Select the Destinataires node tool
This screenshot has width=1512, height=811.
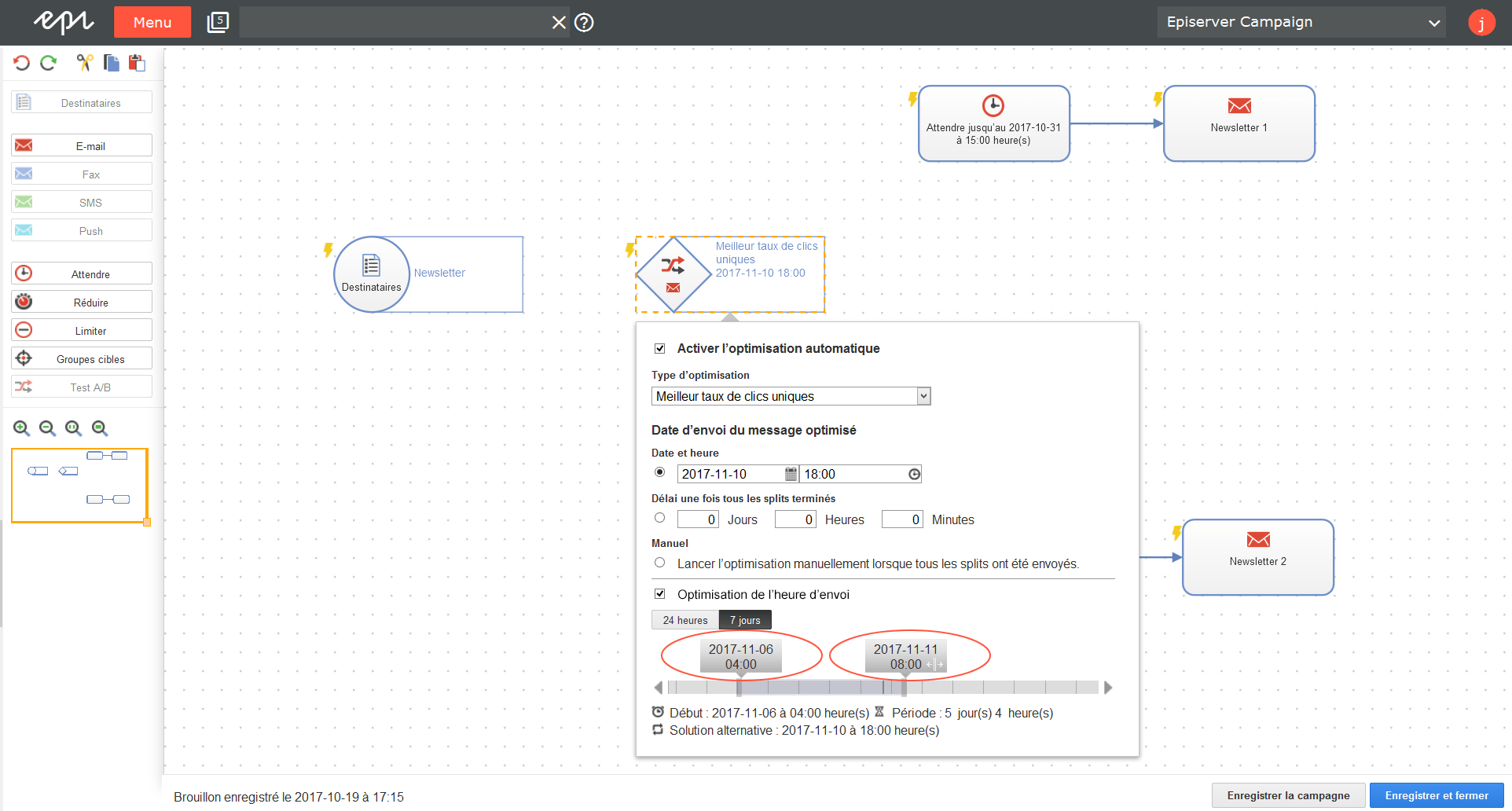pyautogui.click(x=82, y=102)
